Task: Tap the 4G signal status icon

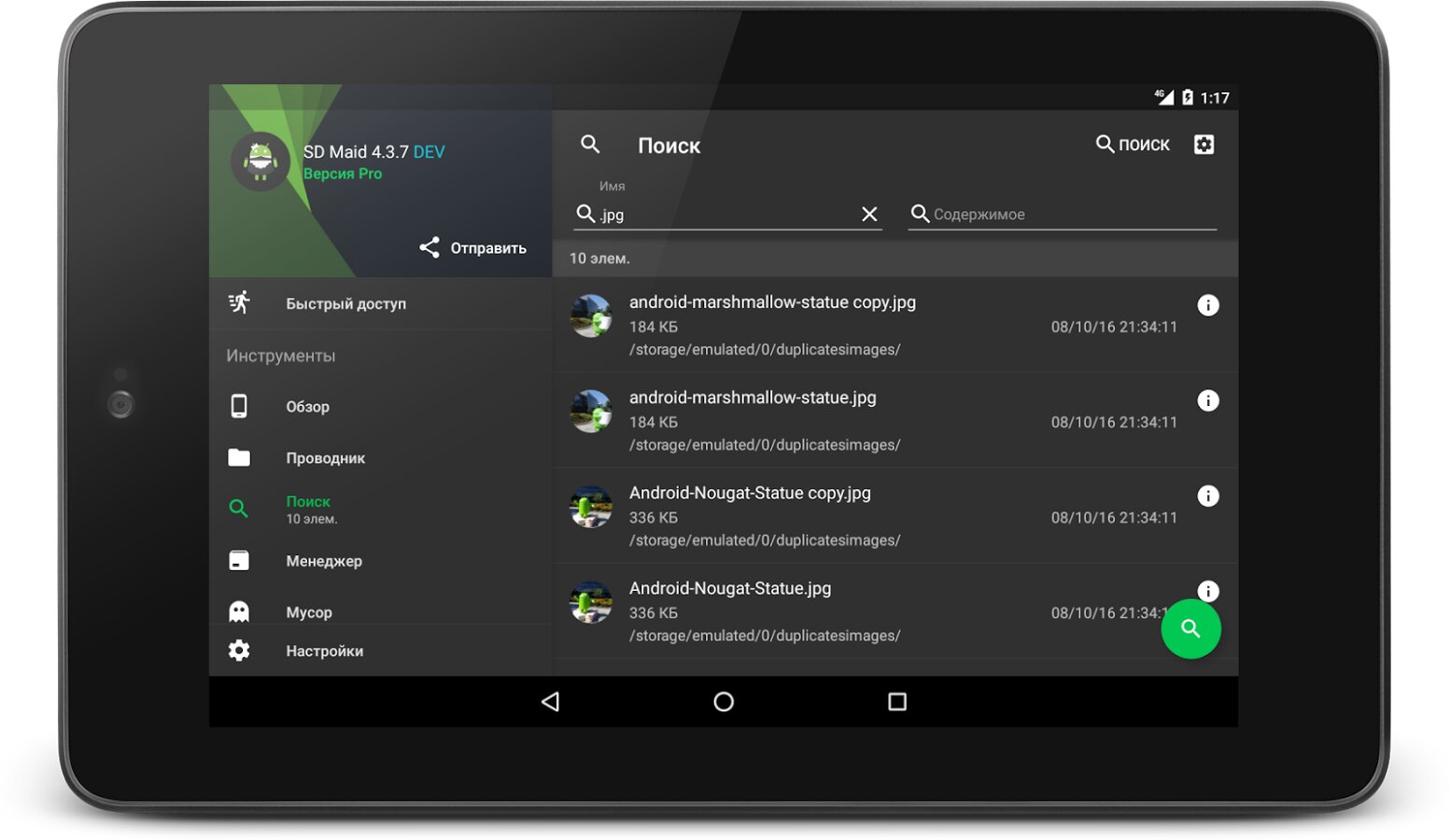Action: point(1163,97)
